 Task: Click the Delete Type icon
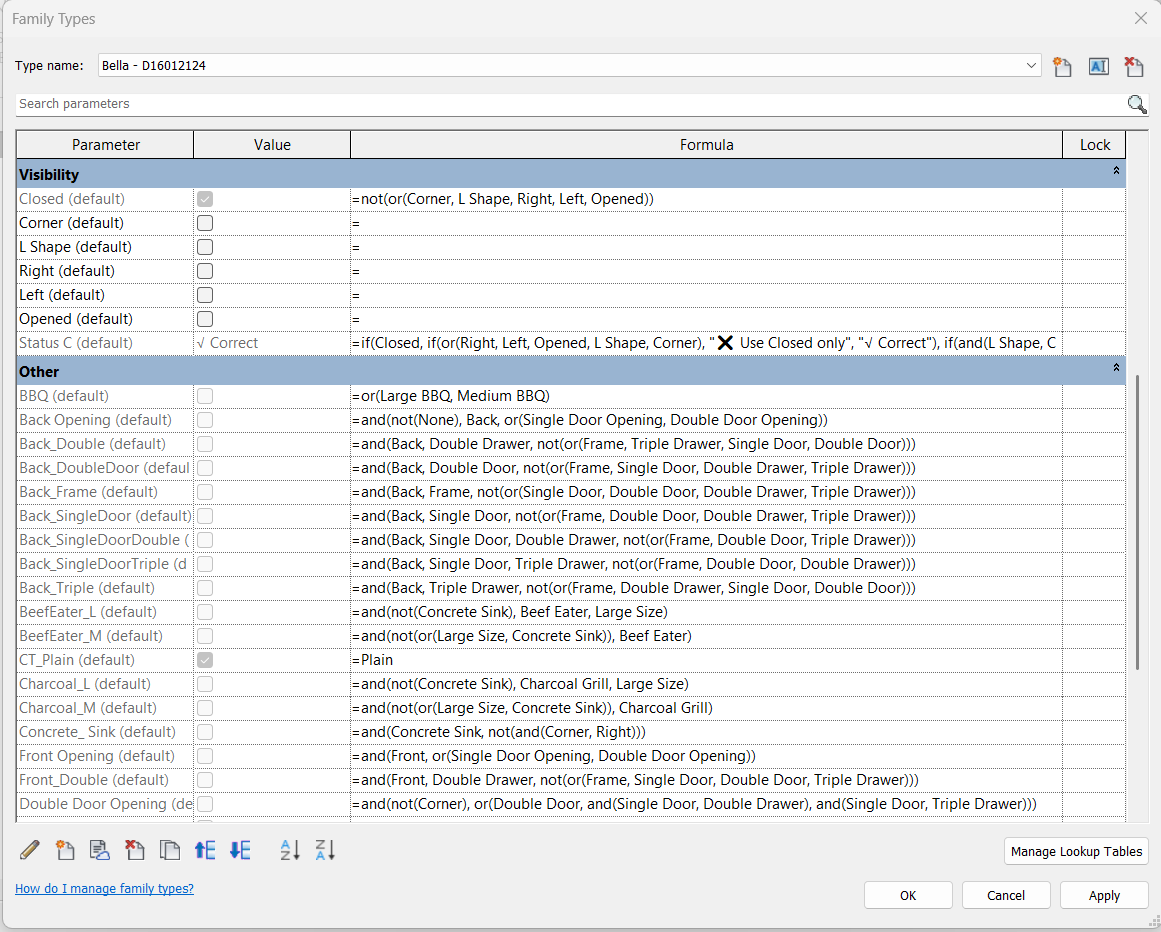point(1134,67)
